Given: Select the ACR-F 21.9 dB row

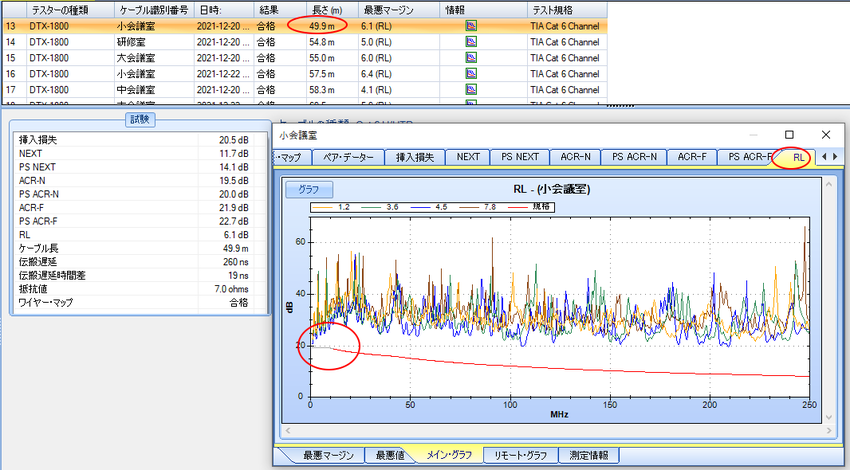Looking at the screenshot, I should pos(140,208).
